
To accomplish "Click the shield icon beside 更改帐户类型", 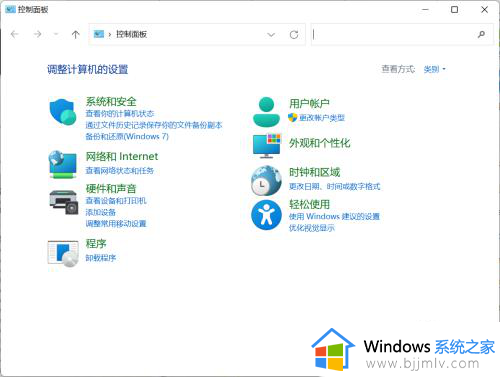I will click(x=292, y=117).
